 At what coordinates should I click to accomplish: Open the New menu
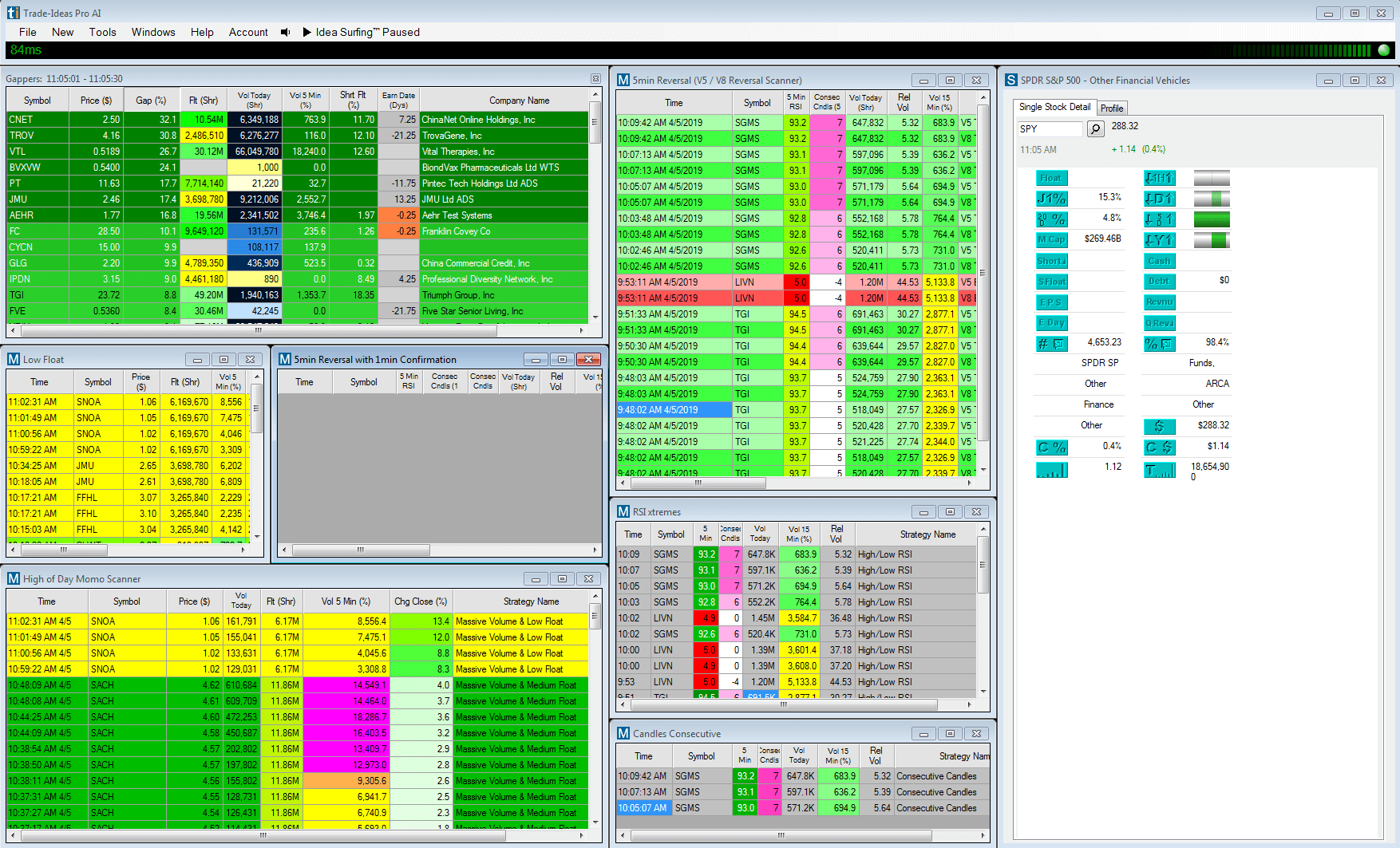63,32
